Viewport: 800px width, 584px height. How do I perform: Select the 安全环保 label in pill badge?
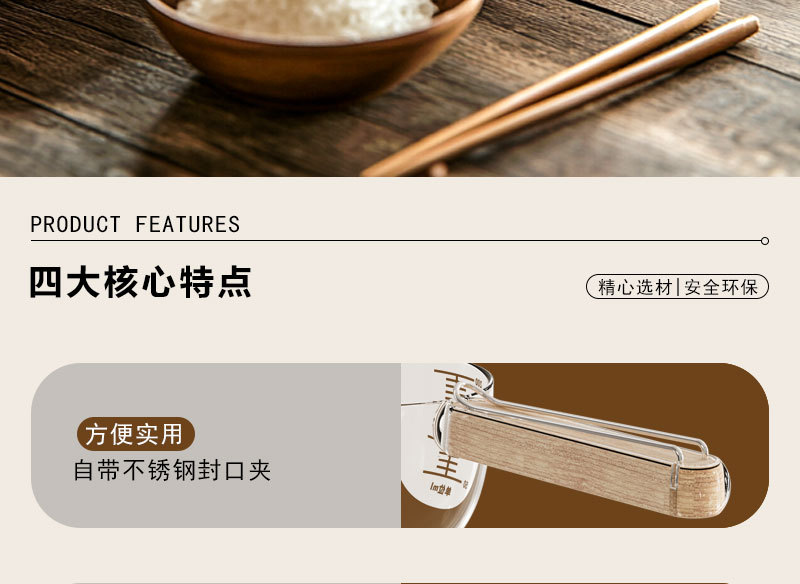tap(721, 287)
